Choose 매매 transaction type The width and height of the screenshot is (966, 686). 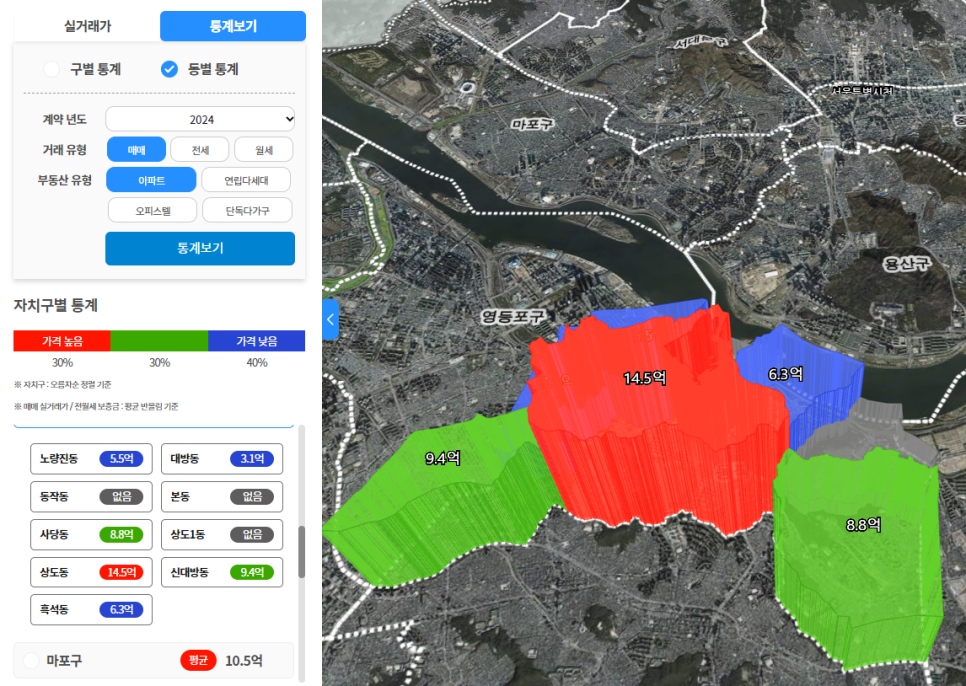click(136, 150)
